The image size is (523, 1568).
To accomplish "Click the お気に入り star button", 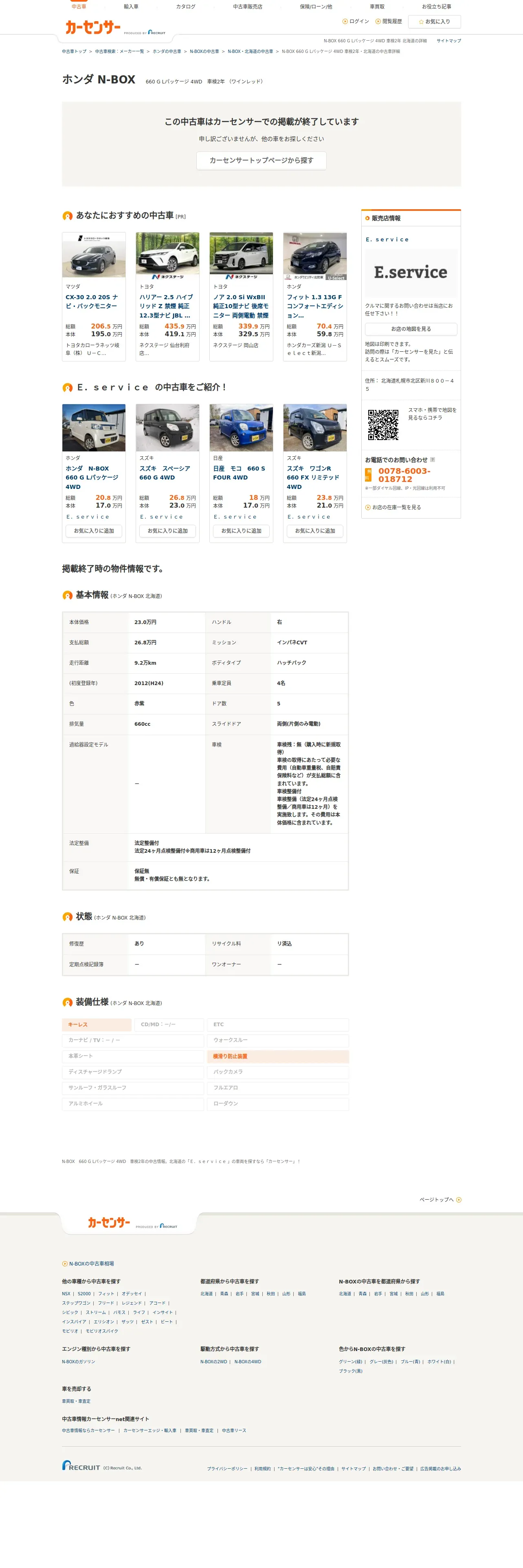I will click(435, 22).
